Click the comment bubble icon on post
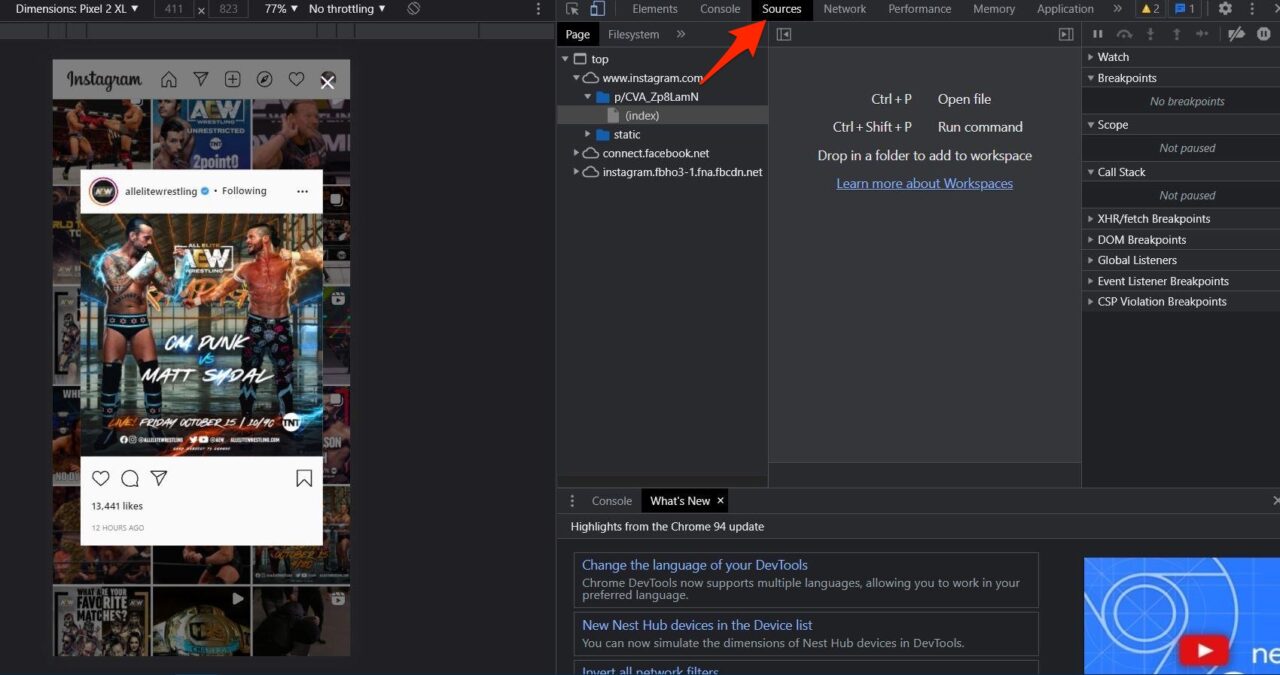Screen dimensions: 1280x675 pyautogui.click(x=130, y=478)
